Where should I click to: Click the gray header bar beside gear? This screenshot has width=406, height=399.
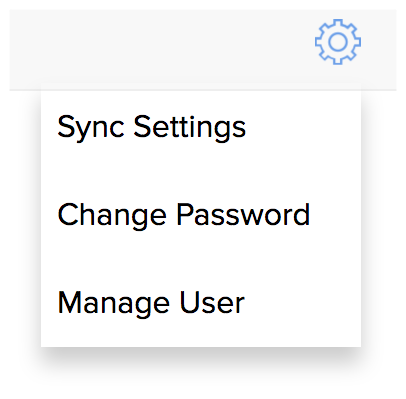pyautogui.click(x=160, y=49)
